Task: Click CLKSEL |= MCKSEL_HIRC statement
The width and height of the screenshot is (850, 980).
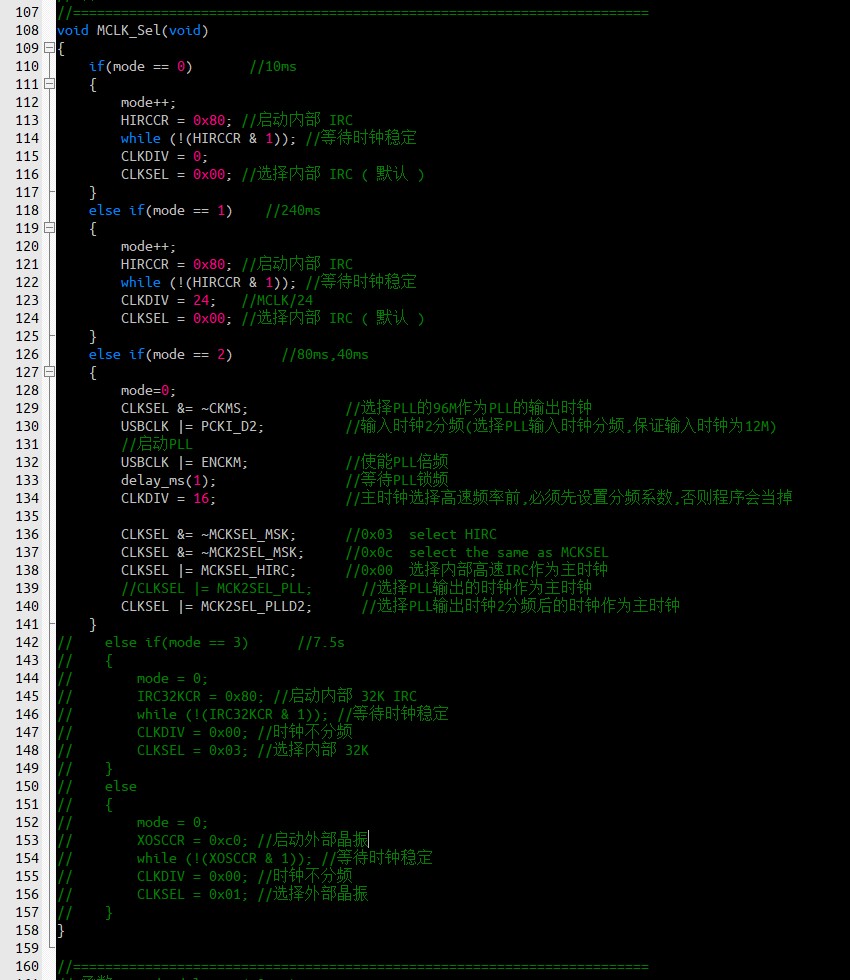Action: tap(208, 571)
